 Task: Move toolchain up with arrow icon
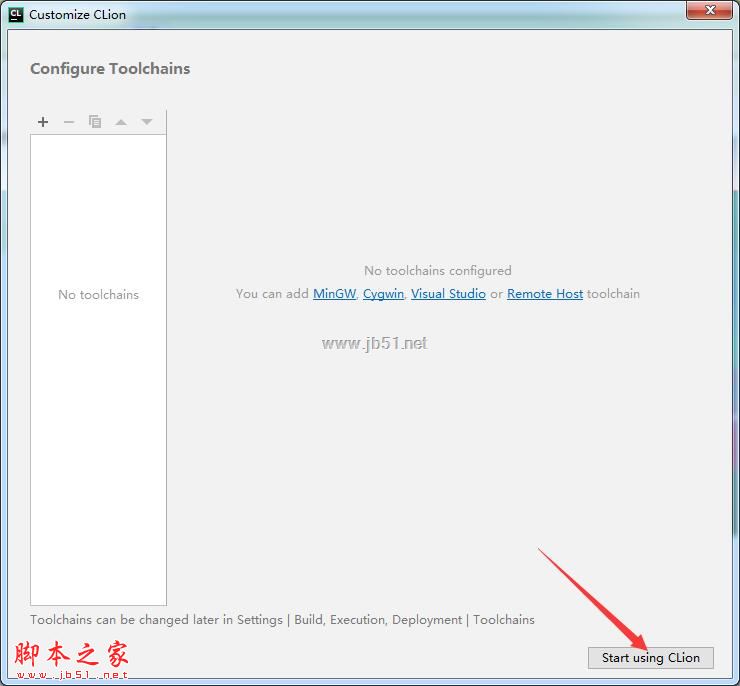tap(121, 122)
